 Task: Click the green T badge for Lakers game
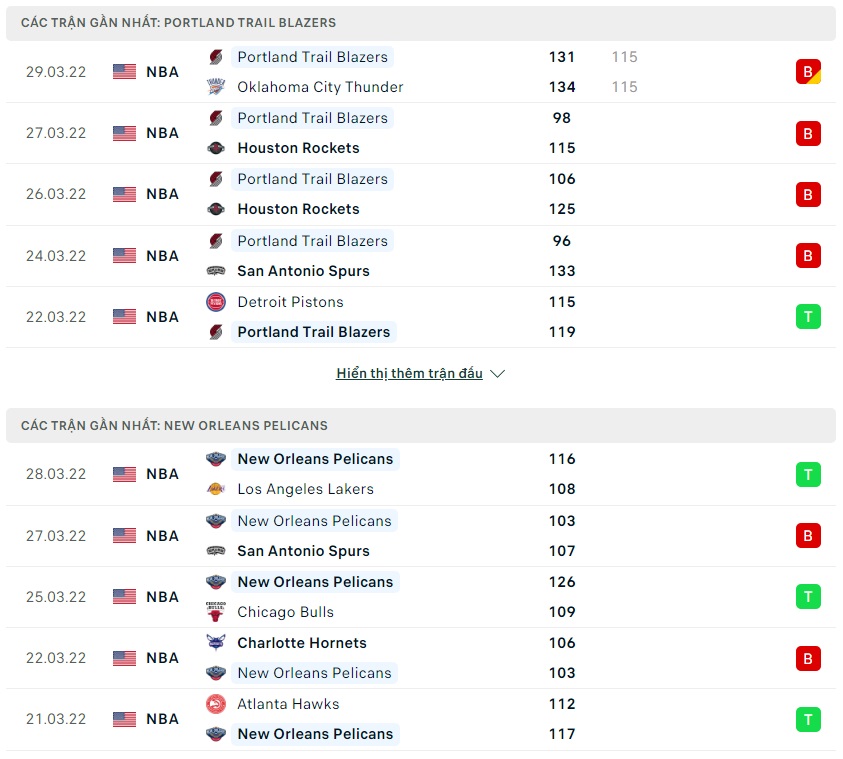(808, 474)
